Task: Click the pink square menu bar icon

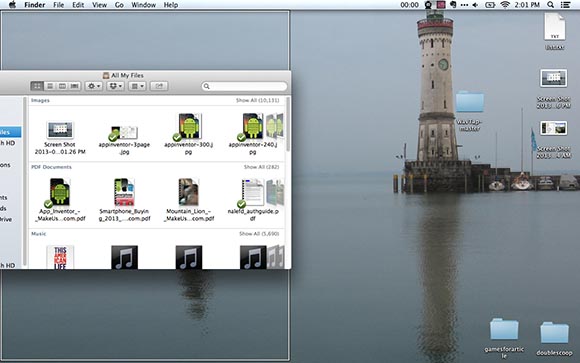Action: pos(441,5)
